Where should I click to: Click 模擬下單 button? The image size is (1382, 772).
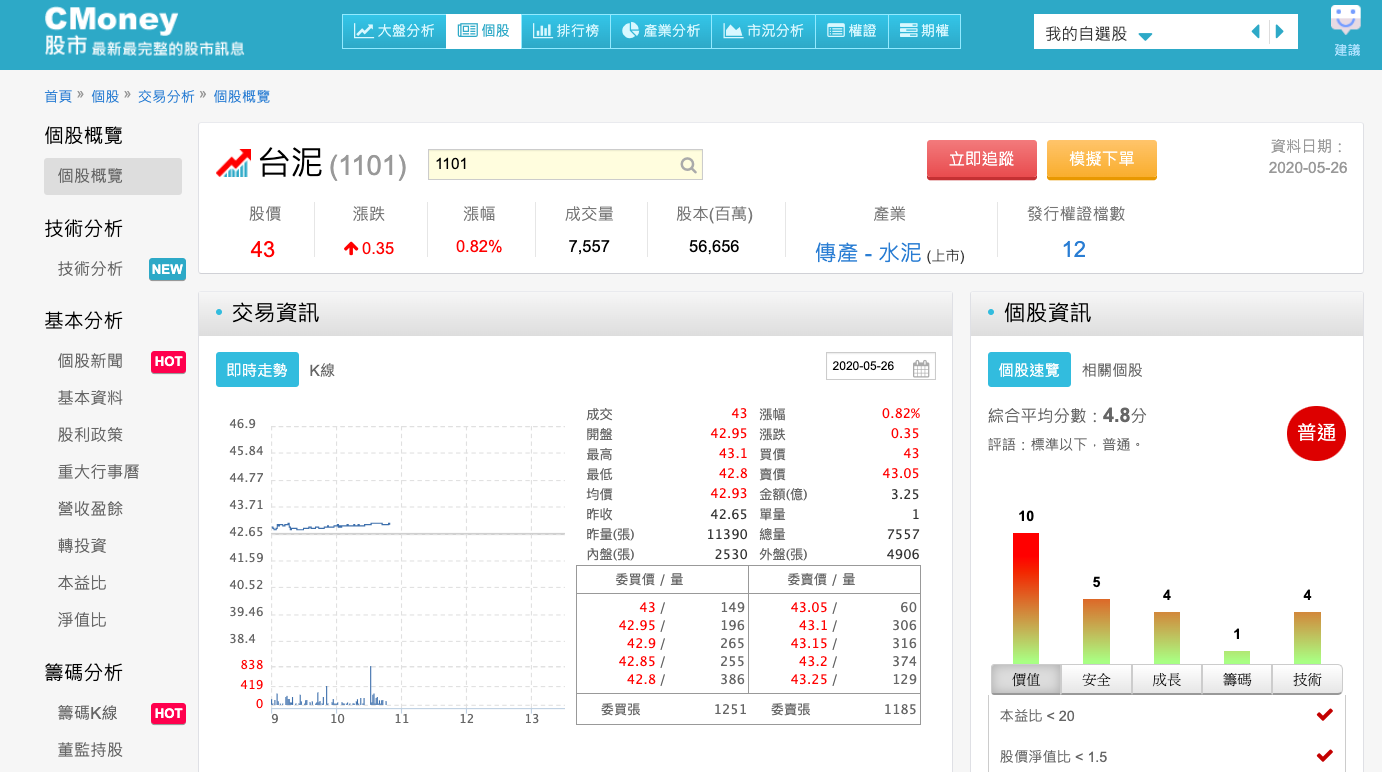pyautogui.click(x=1102, y=160)
